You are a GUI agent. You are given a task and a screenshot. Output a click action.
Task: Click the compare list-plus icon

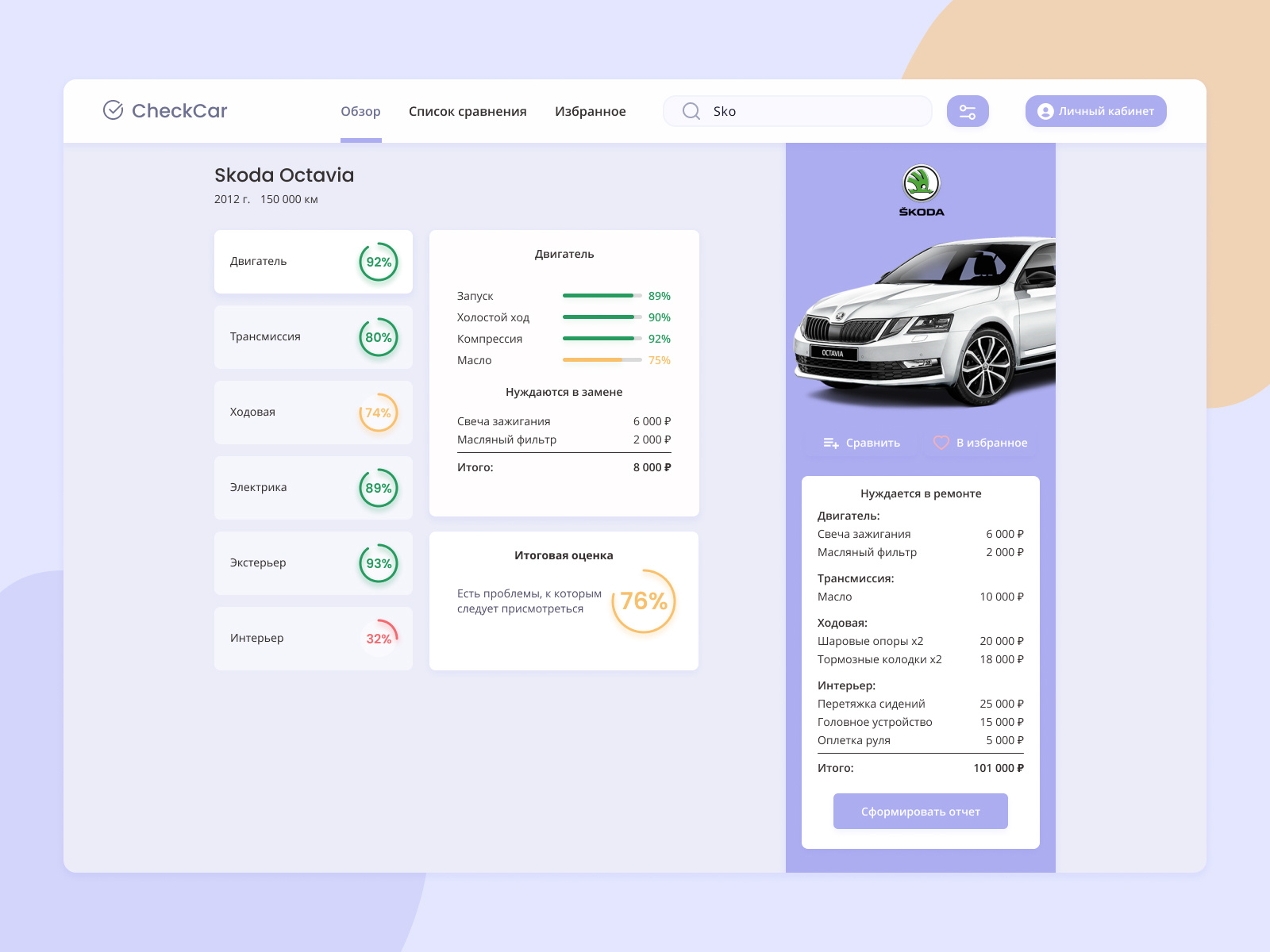pyautogui.click(x=831, y=443)
